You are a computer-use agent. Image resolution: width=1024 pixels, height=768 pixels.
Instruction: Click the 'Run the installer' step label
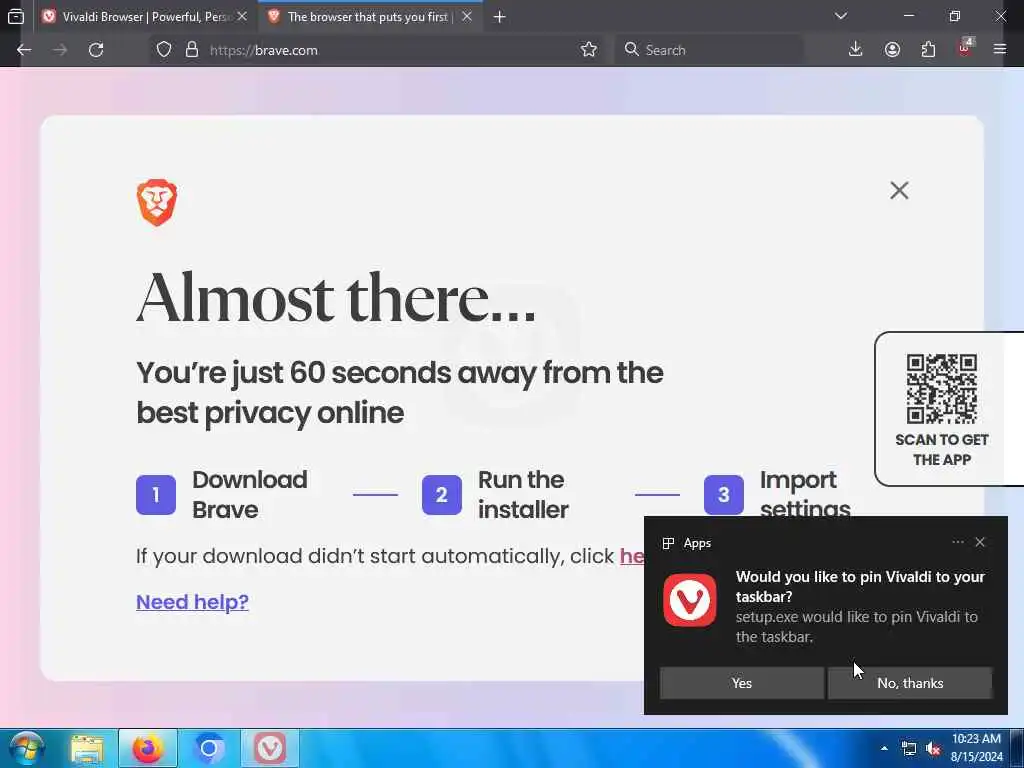[523, 494]
